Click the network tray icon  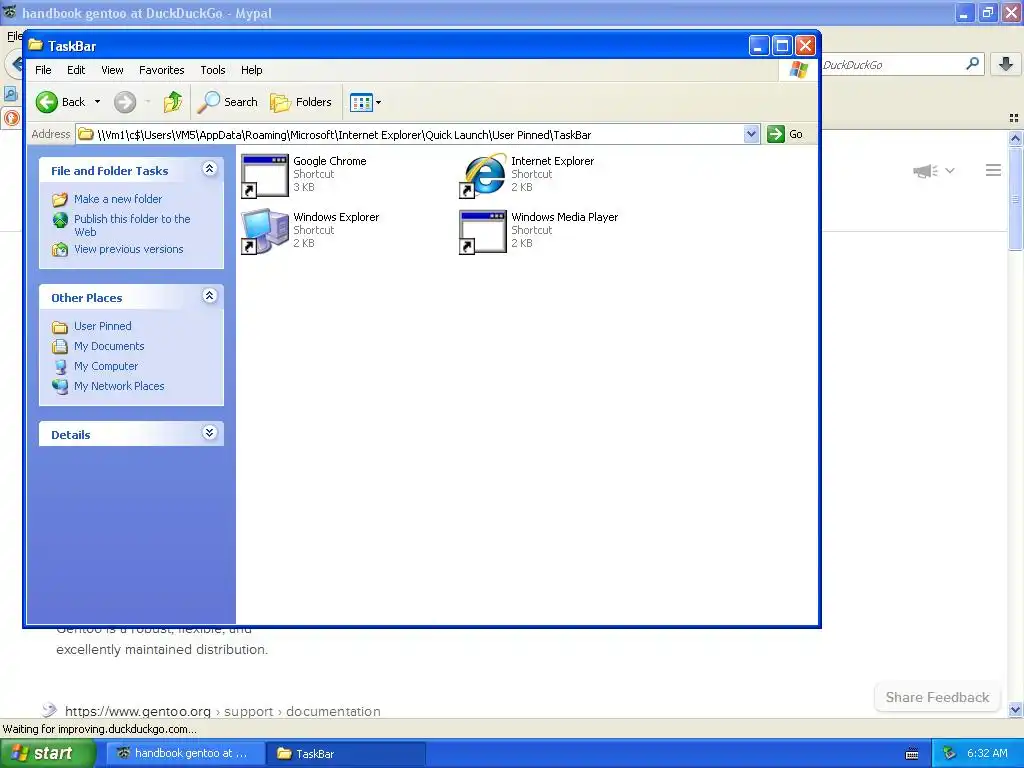coord(950,754)
